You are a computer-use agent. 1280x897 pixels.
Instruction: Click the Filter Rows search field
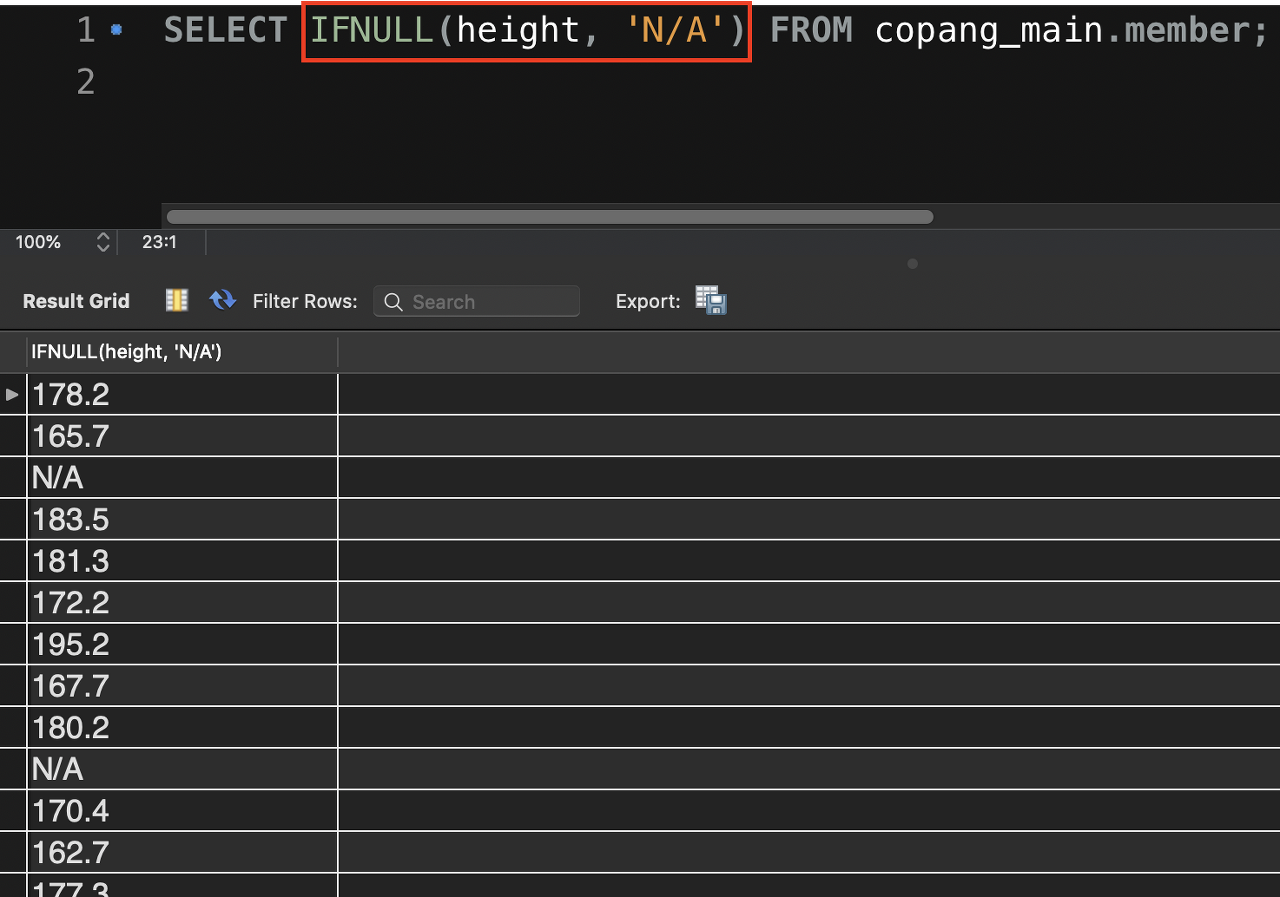[476, 301]
